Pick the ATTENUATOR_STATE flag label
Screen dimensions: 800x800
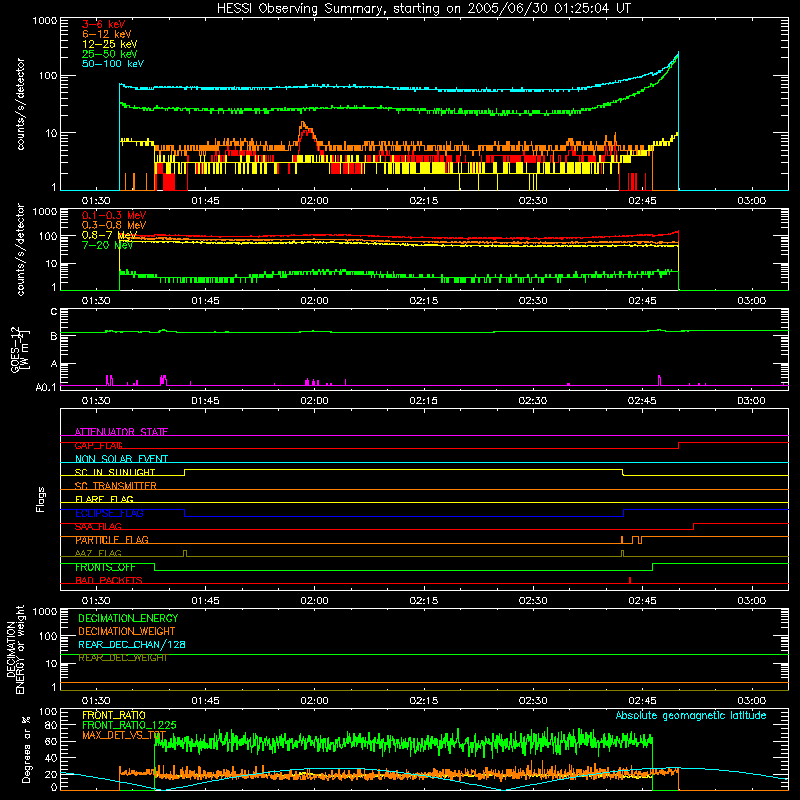(121, 432)
